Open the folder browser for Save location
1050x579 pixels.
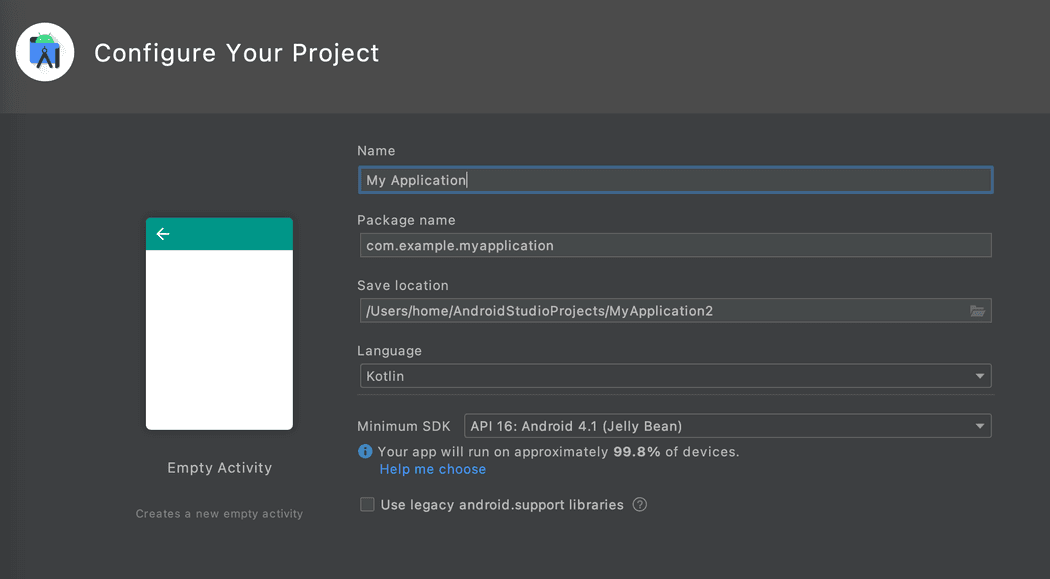[977, 310]
